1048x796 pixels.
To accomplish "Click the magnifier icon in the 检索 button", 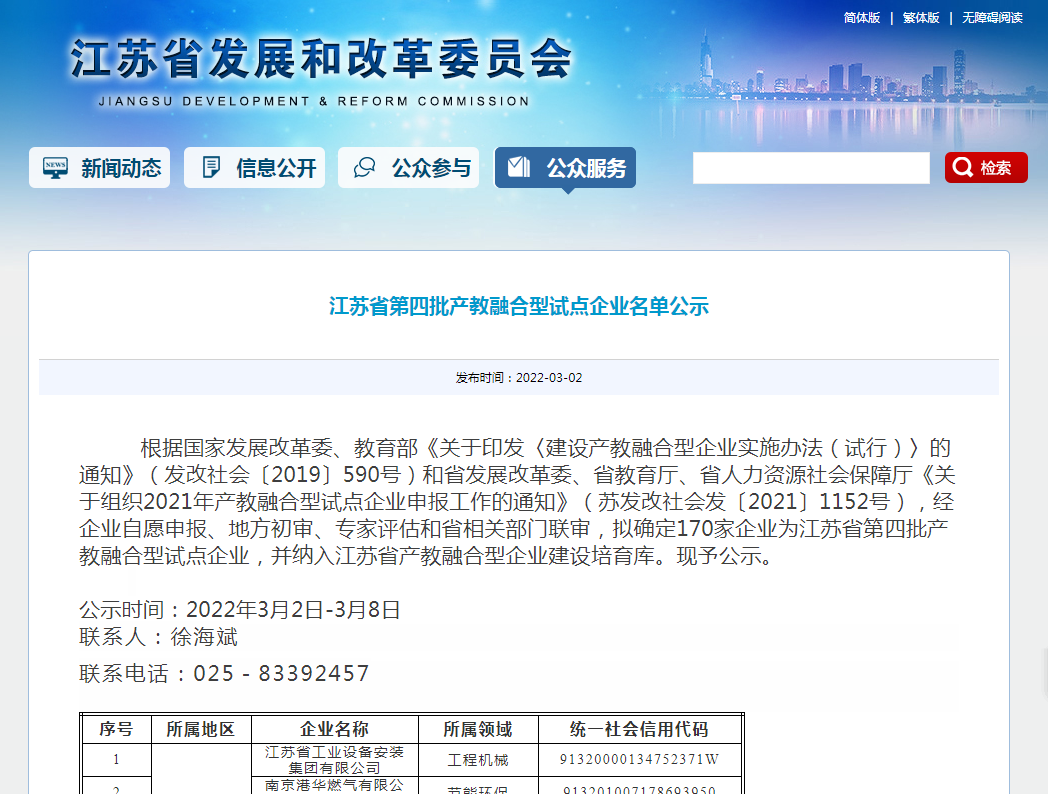I will [x=962, y=167].
